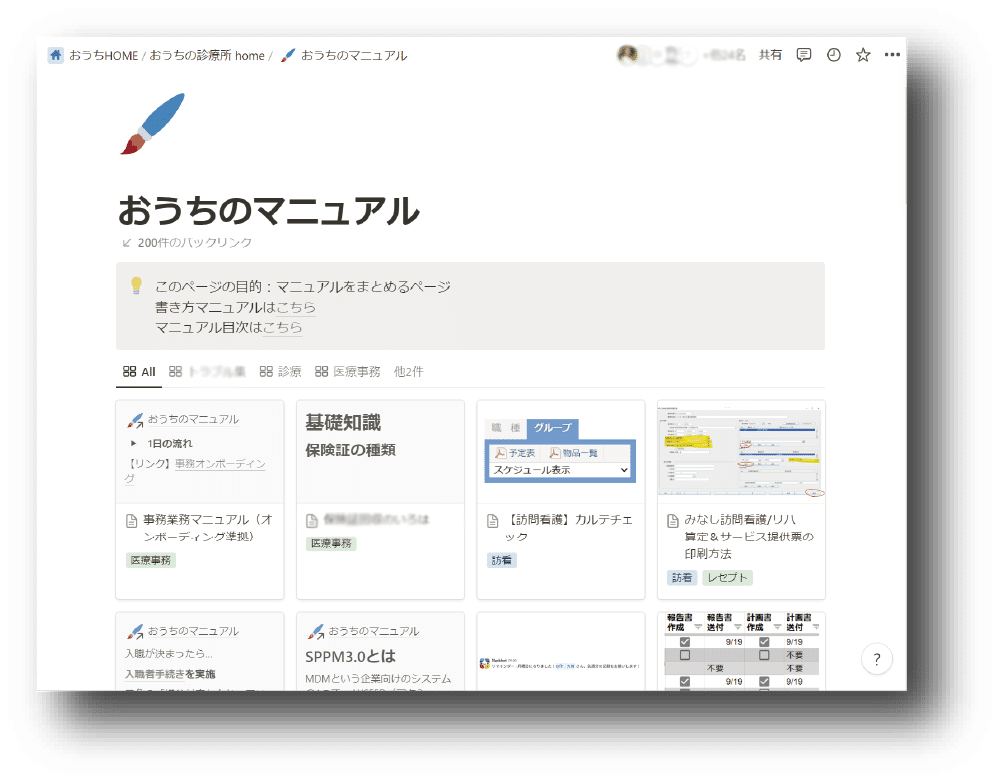
Task: Click the paintbrush page icon above the title
Action: [152, 122]
